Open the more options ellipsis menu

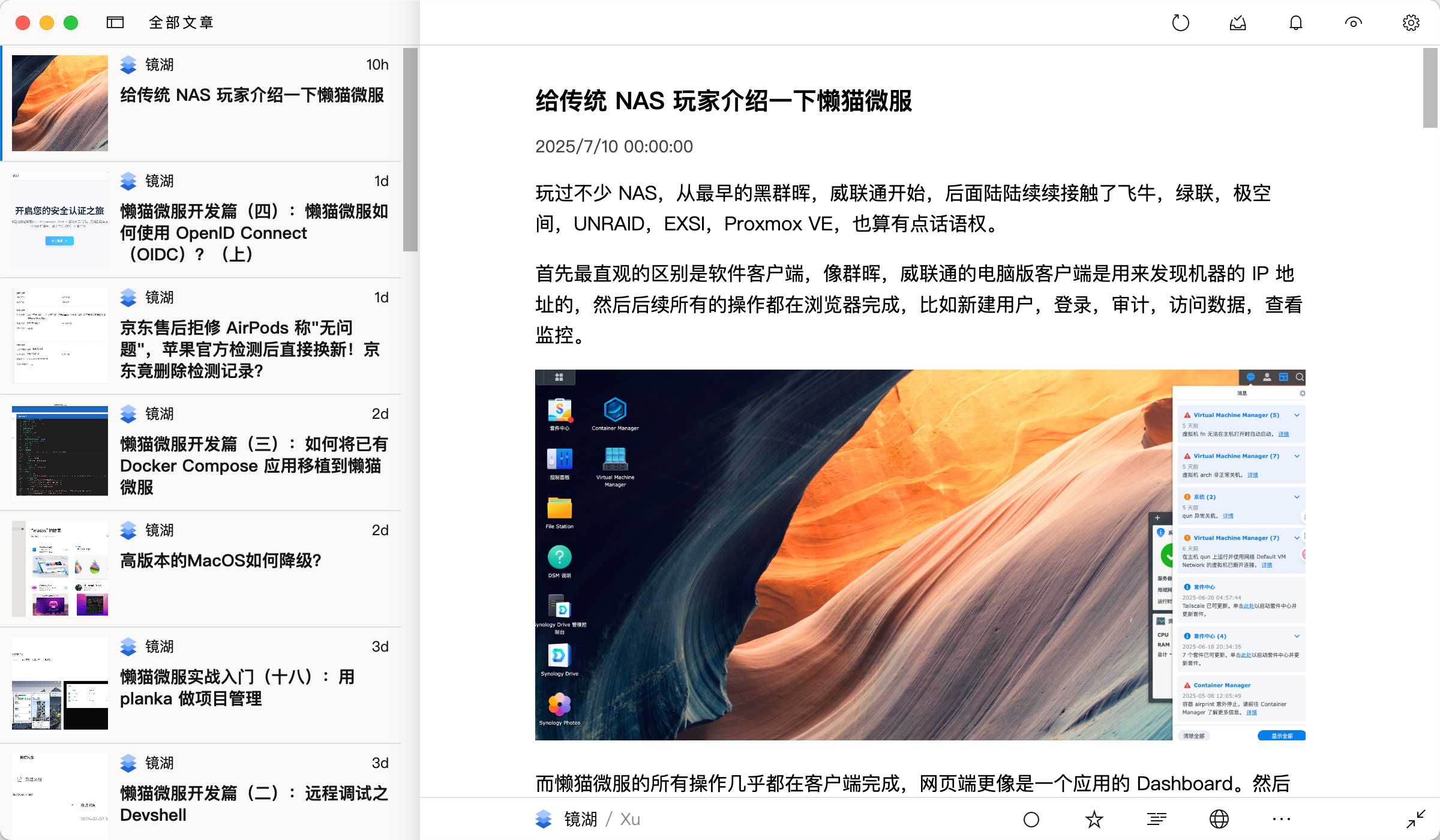1281,819
